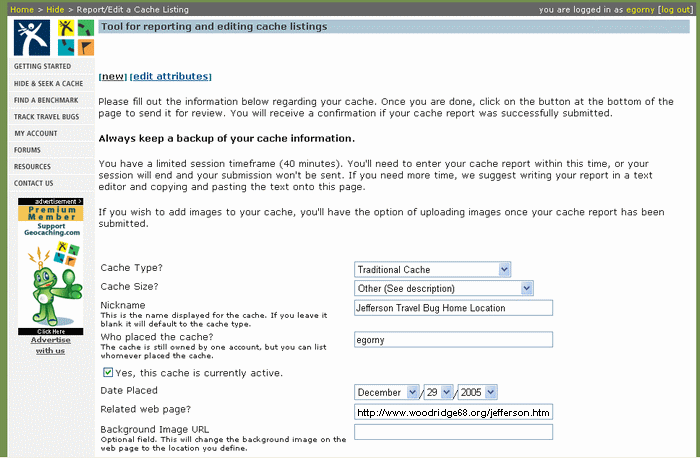This screenshot has width=700, height=458.
Task: Click the 'Cache Size?' label
Action: [x=129, y=287]
